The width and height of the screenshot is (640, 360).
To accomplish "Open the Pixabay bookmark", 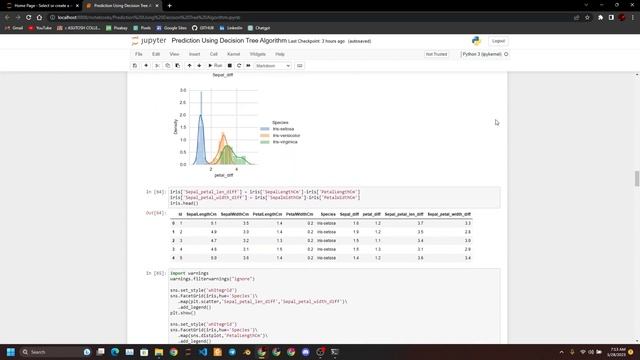I will point(117,28).
